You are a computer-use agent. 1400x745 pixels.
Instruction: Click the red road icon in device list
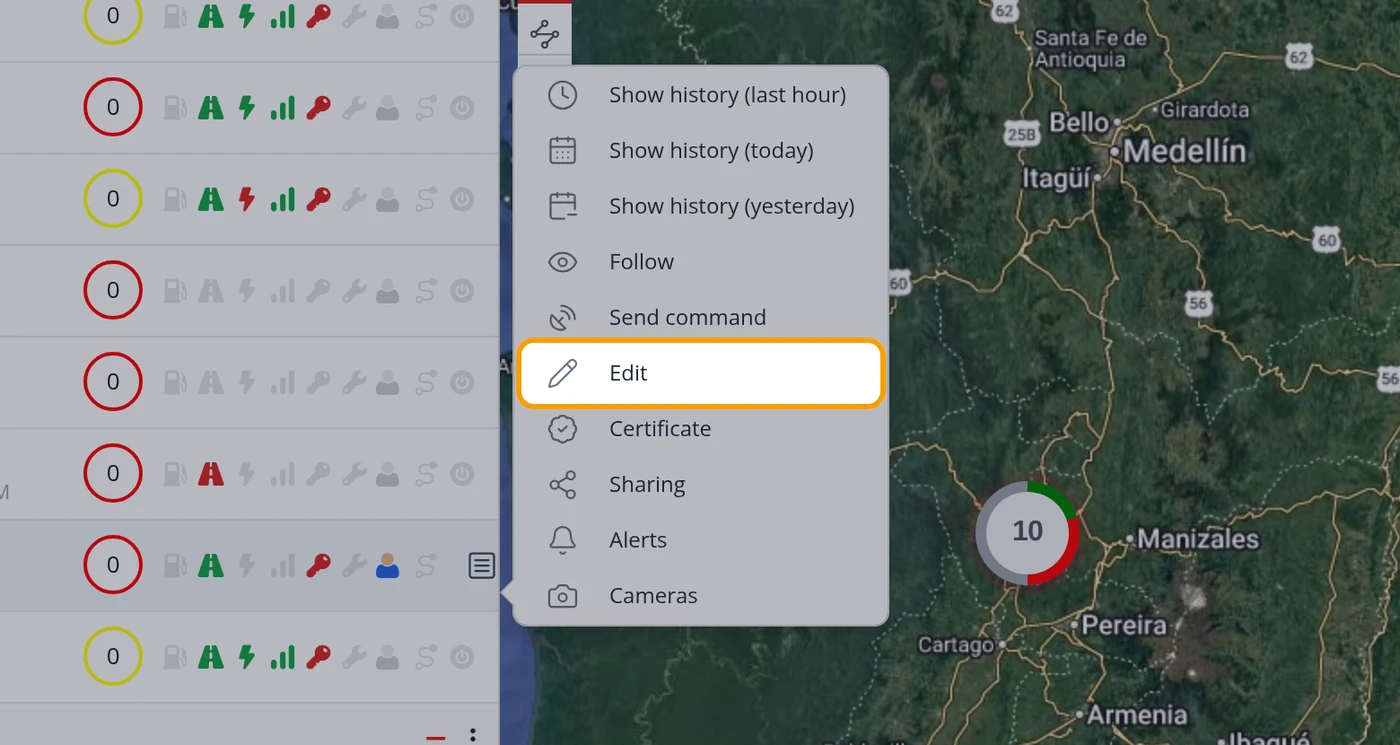click(x=210, y=474)
